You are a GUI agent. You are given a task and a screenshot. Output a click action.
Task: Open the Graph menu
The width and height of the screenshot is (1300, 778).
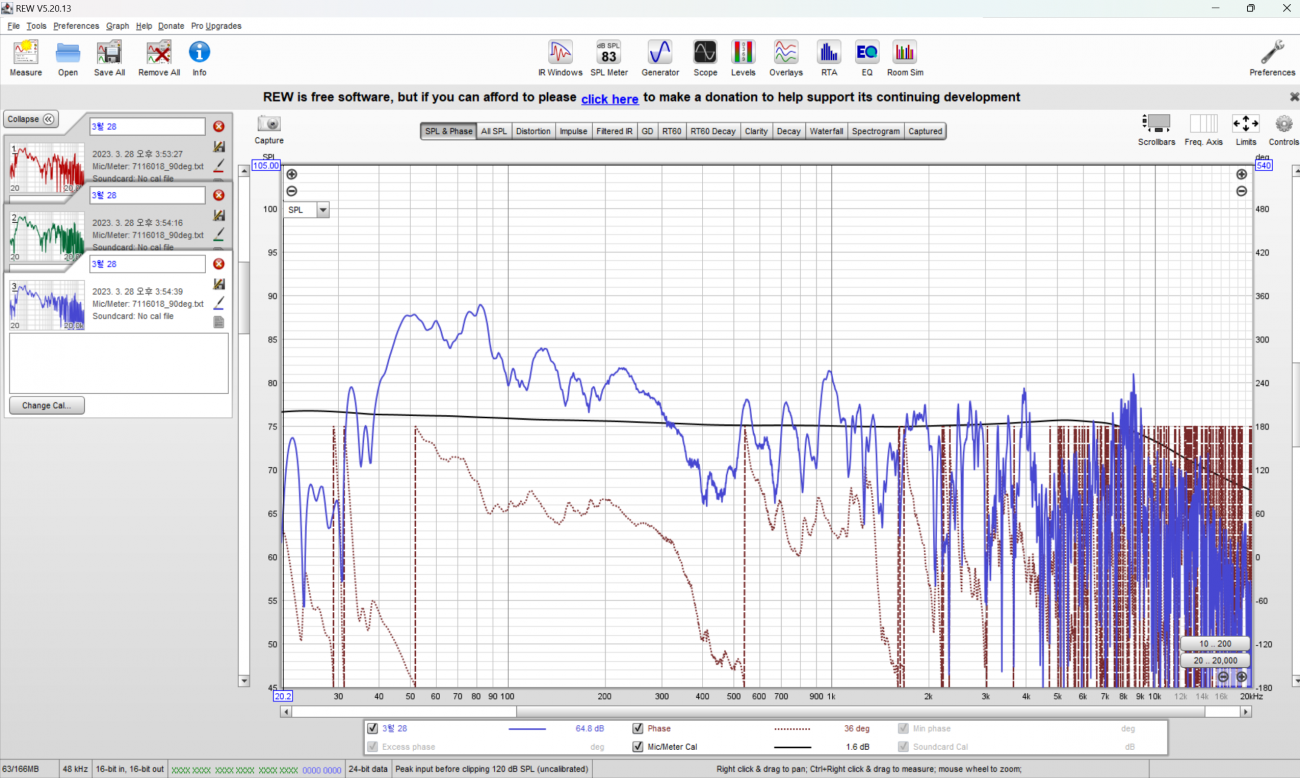coord(118,26)
